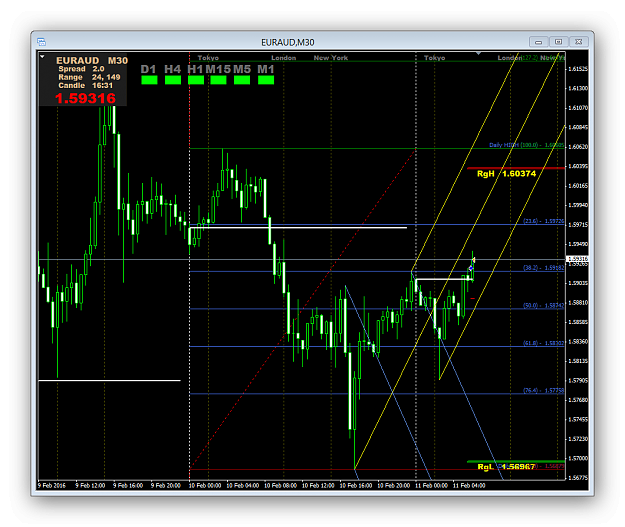Screen dimensions: 625x527
Task: Click the (38.2) - 1.59182 Fibonacci label
Action: click(x=543, y=268)
